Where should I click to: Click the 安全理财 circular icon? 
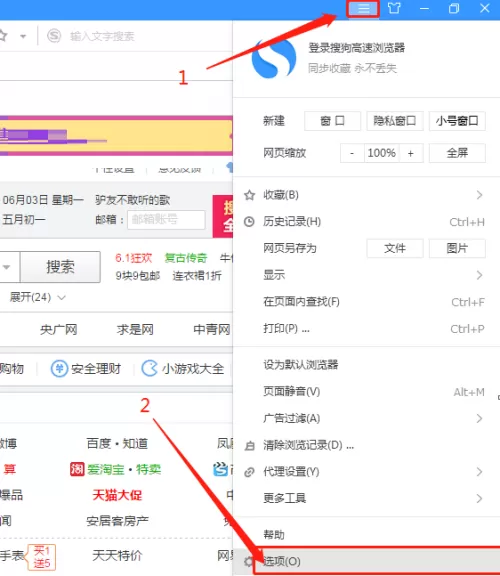pyautogui.click(x=59, y=368)
